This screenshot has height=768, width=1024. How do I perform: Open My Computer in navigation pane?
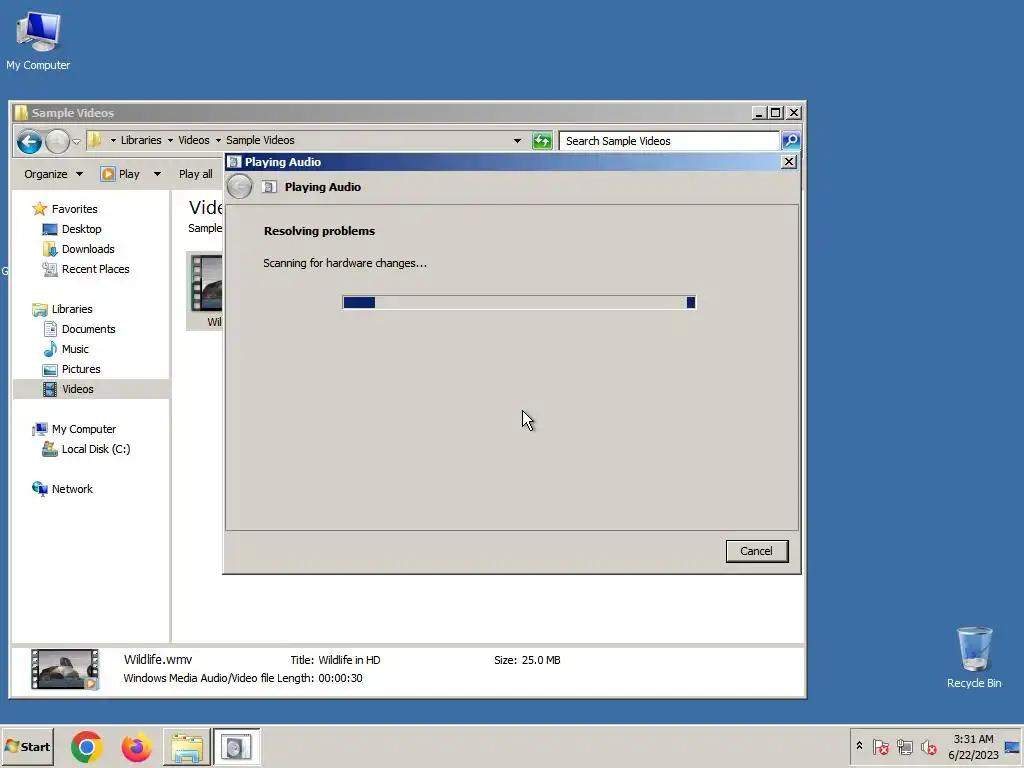pos(84,429)
